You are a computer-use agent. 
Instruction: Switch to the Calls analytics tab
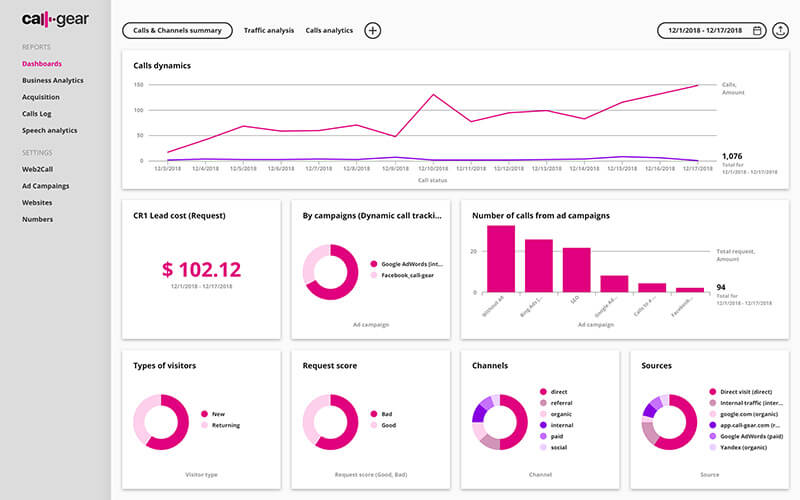(329, 31)
